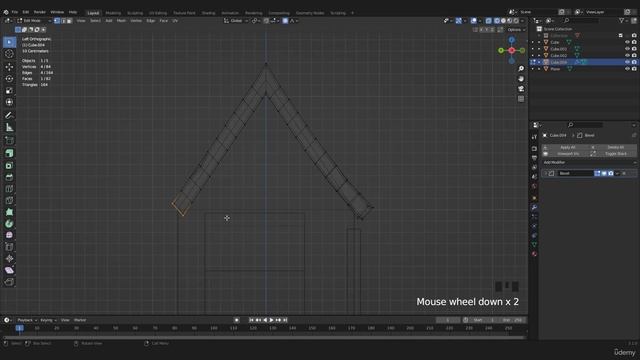The image size is (640, 360).
Task: Pick the Loop Cut tool
Action: [9, 189]
